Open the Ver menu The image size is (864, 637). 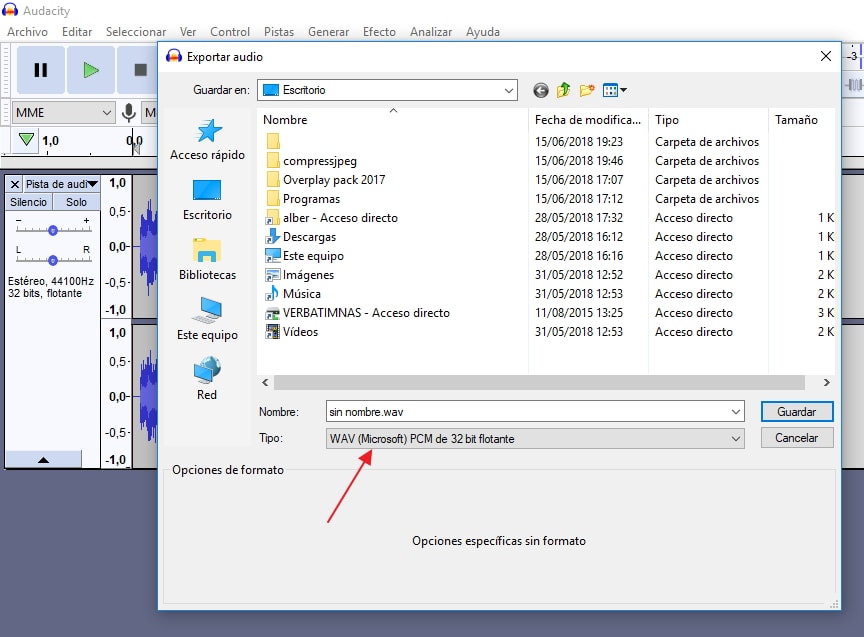pyautogui.click(x=188, y=32)
